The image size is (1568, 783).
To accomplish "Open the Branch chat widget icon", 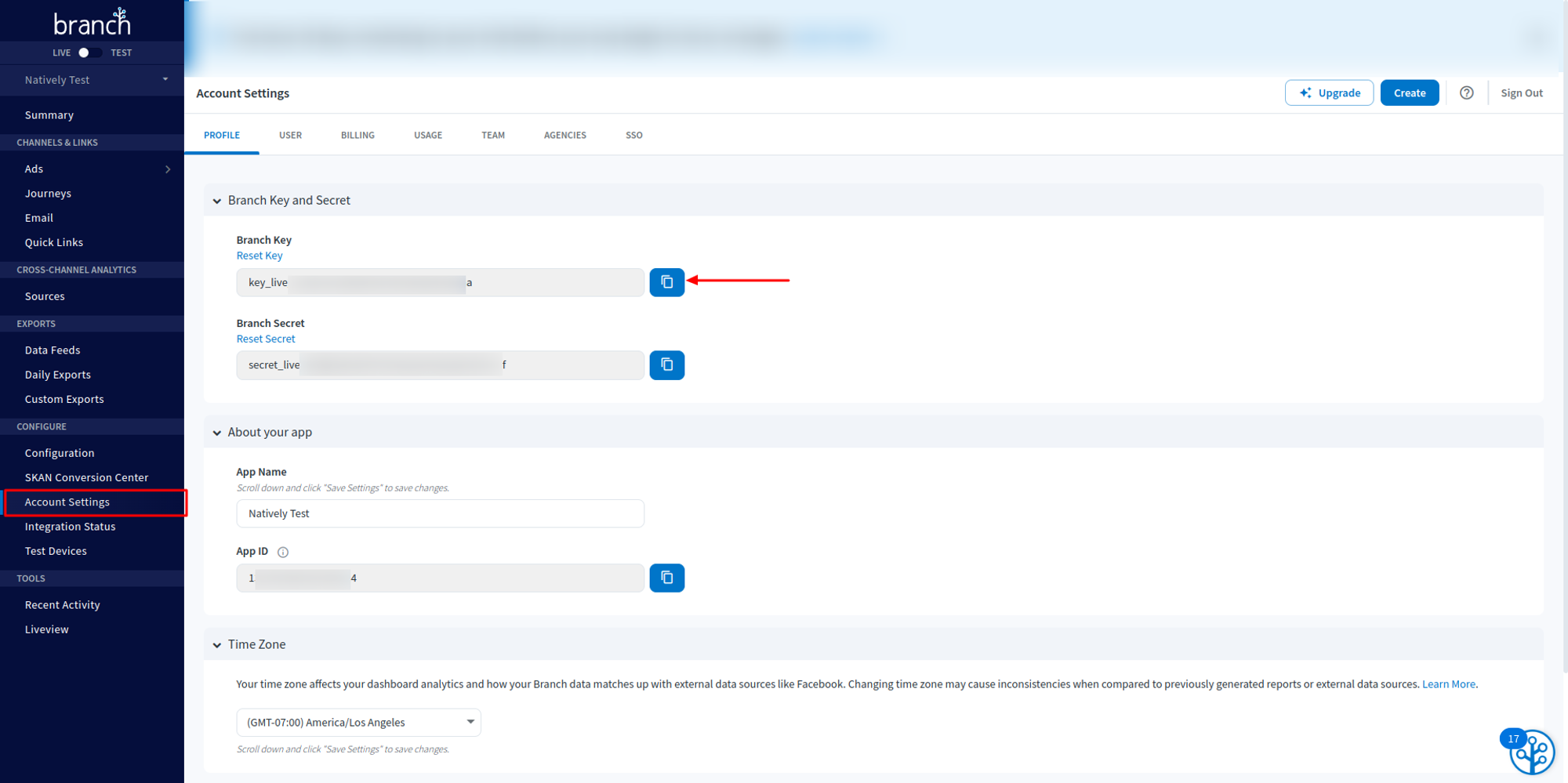I will click(1531, 752).
